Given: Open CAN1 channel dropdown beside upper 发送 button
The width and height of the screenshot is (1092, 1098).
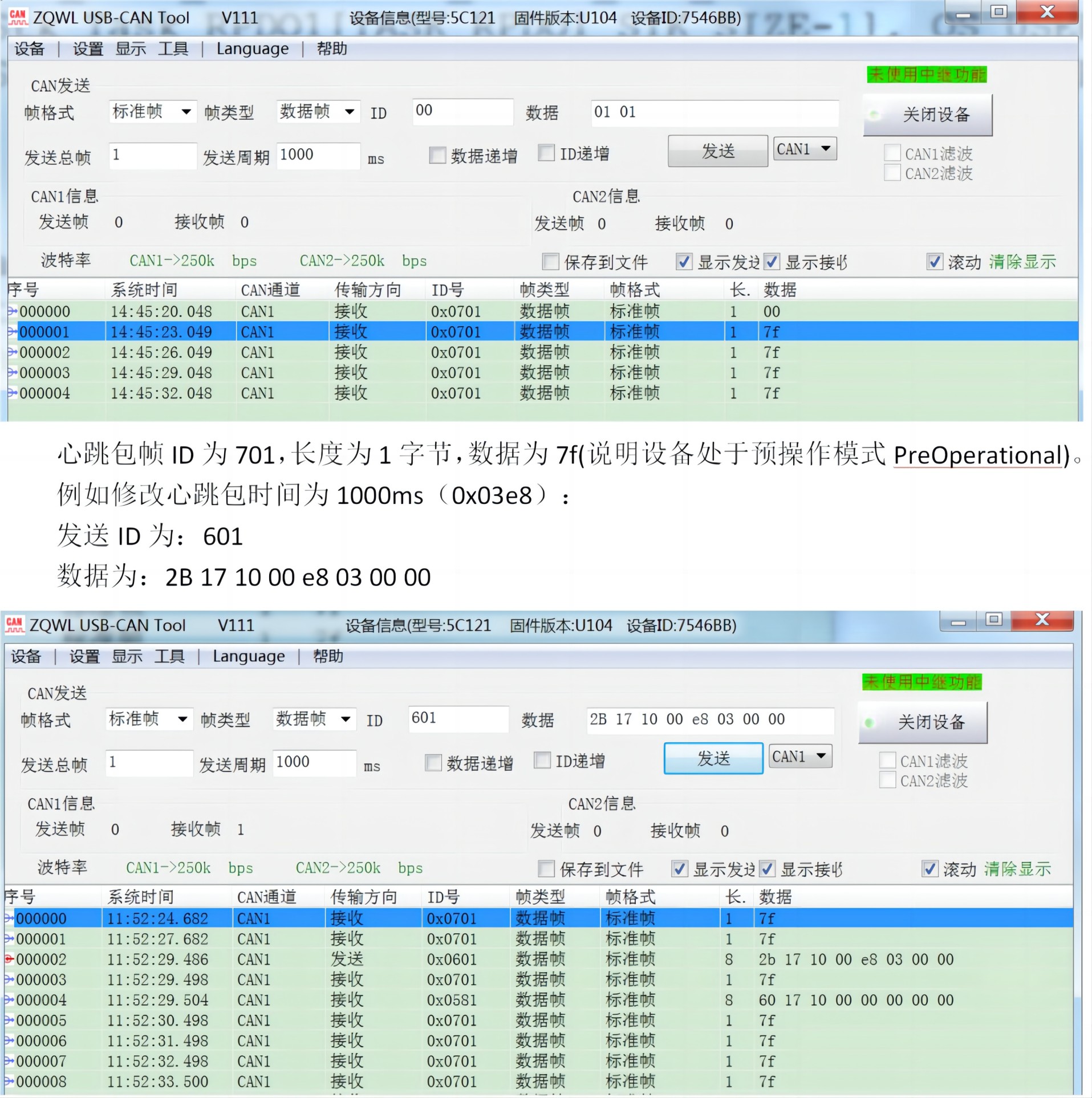Looking at the screenshot, I should point(805,149).
